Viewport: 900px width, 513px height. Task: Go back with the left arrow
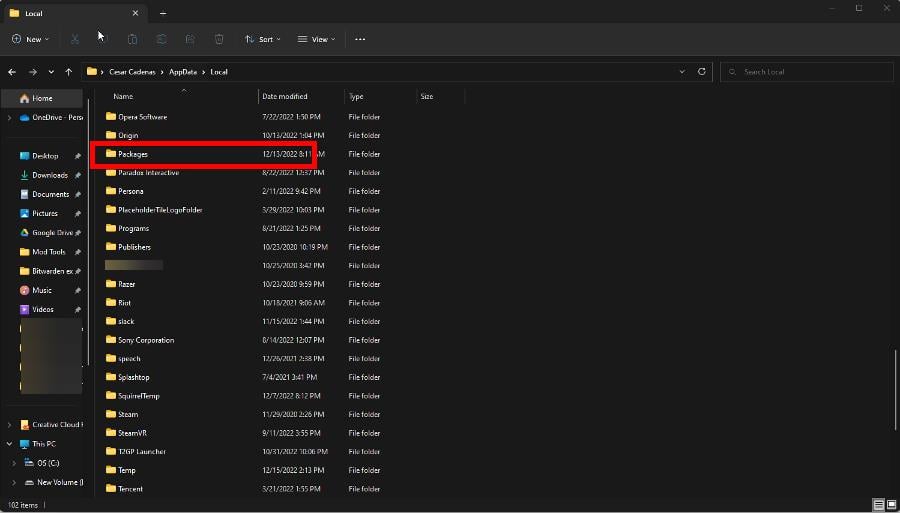pos(12,72)
